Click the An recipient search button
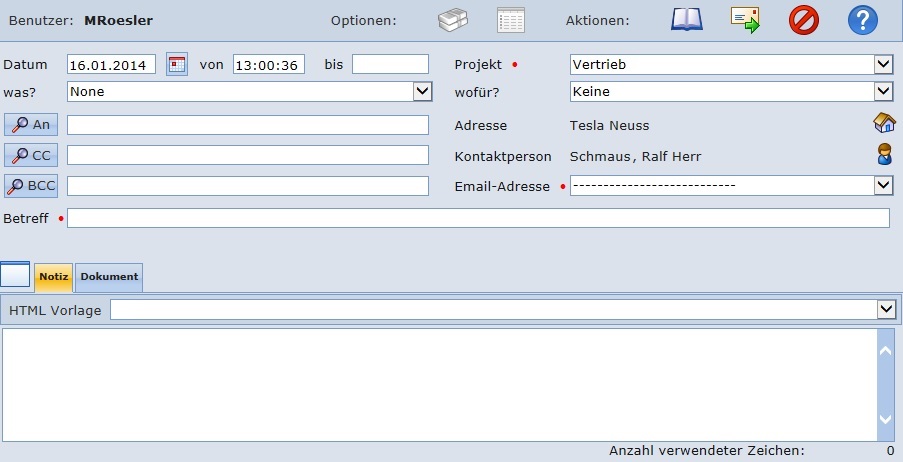 [32, 125]
